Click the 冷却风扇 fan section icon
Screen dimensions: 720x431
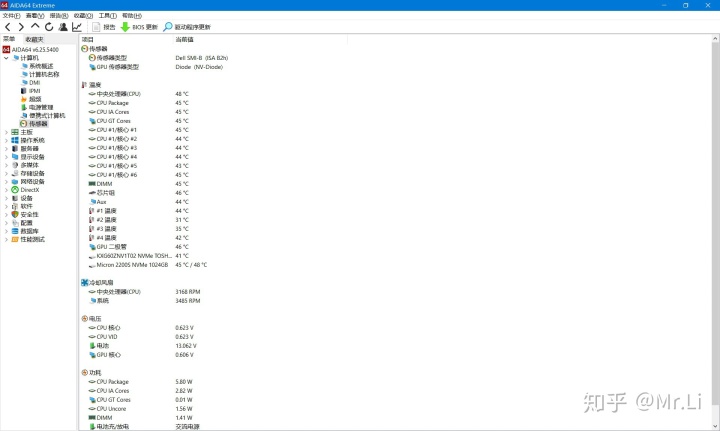pyautogui.click(x=84, y=283)
